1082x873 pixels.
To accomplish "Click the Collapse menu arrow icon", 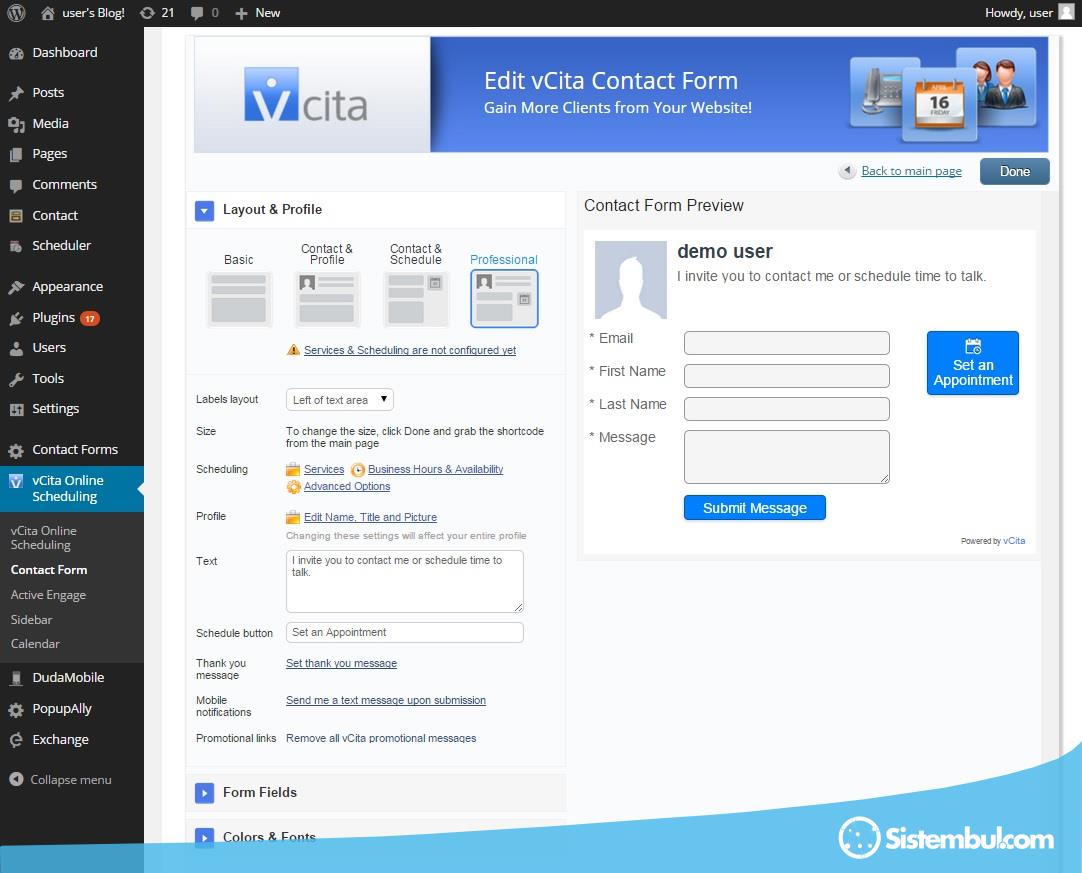I will 17,779.
